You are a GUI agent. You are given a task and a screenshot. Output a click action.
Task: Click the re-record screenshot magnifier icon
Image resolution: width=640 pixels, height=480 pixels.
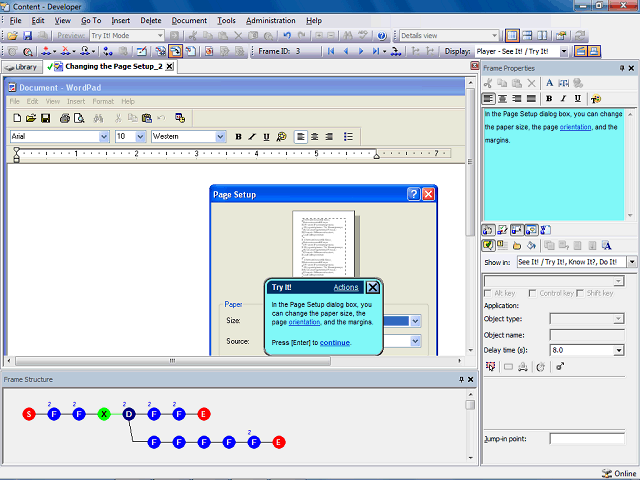(28, 51)
